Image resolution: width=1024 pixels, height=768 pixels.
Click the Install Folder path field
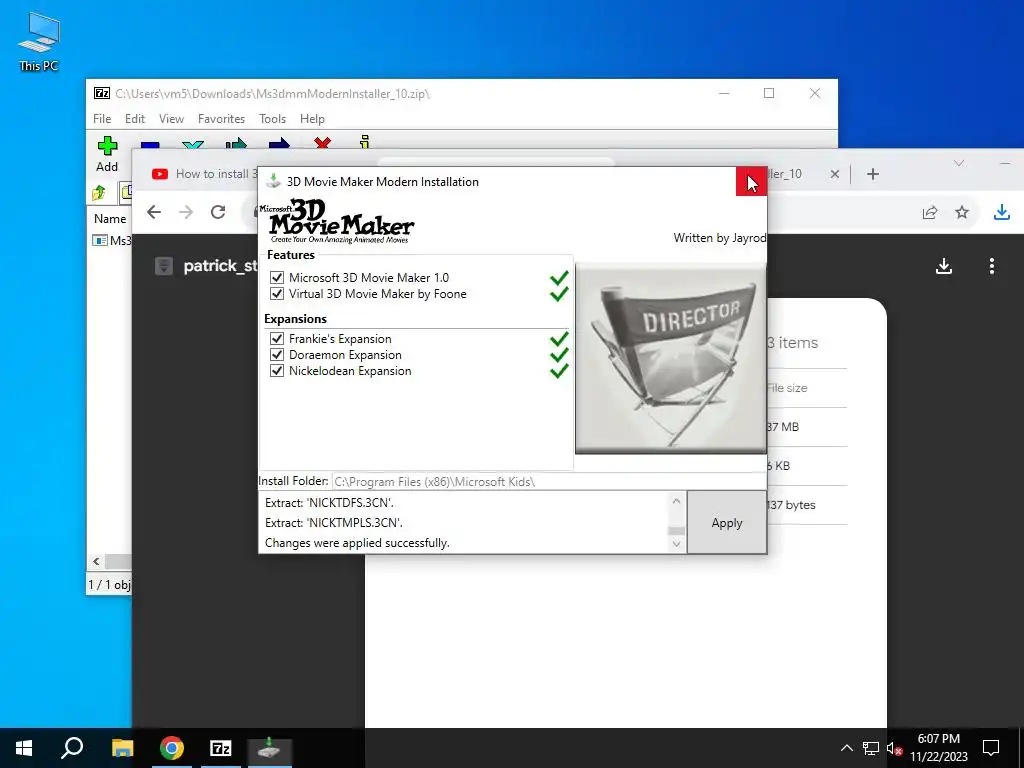549,481
